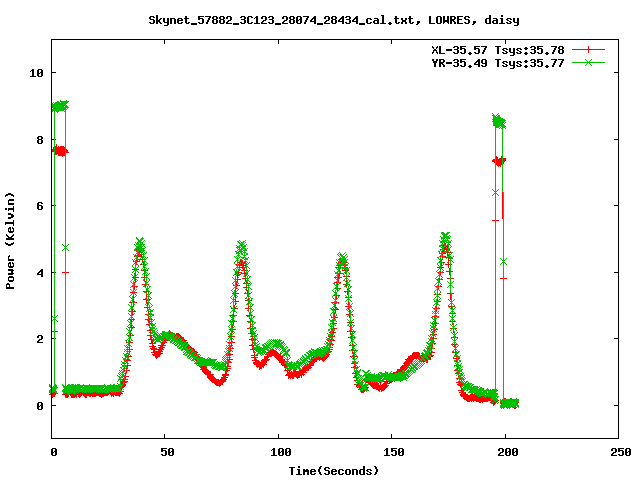Click the x-axis tick label 50
640x480 pixels.
point(166,452)
